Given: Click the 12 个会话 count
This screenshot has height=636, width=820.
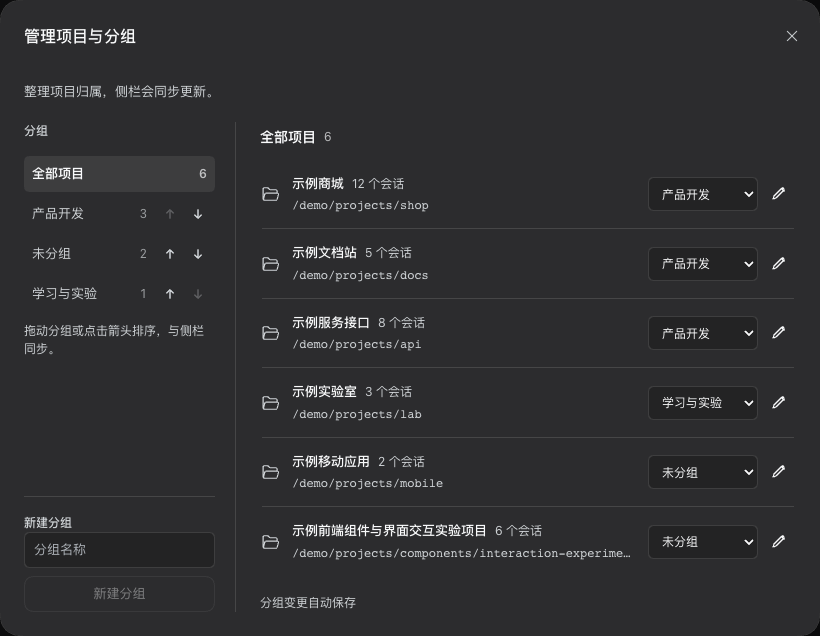Looking at the screenshot, I should 378,184.
